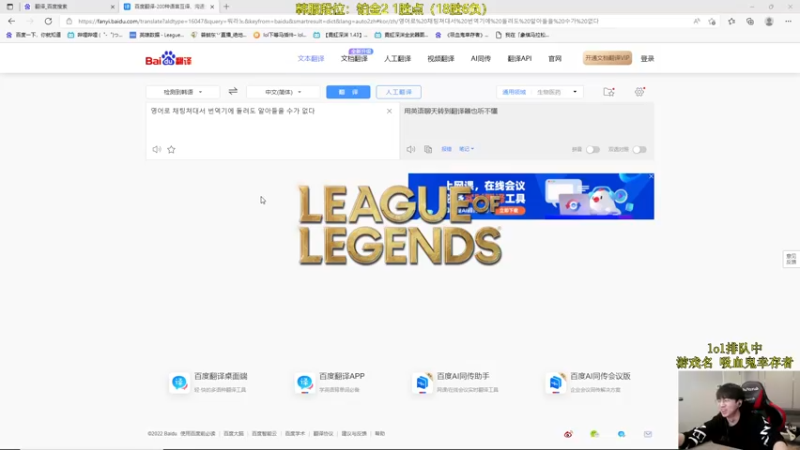
Task: Click the 登录 link
Action: 647,59
